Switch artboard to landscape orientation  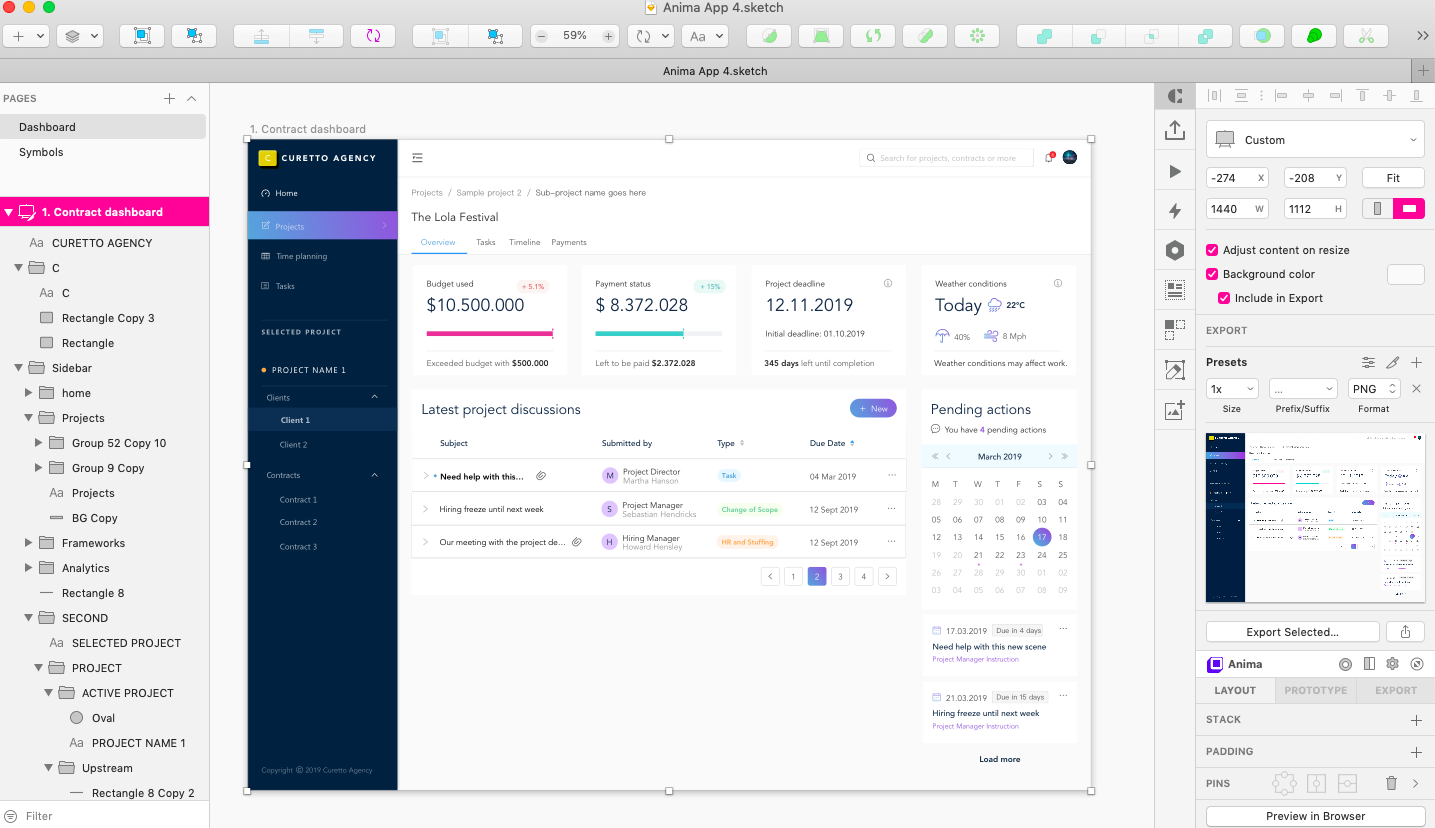click(x=1409, y=209)
